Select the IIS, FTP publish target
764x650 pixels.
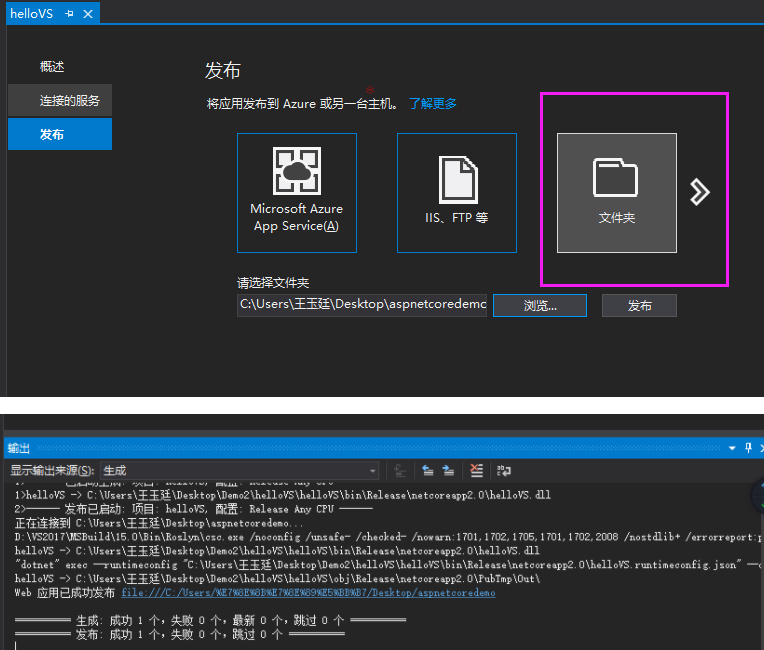point(457,193)
